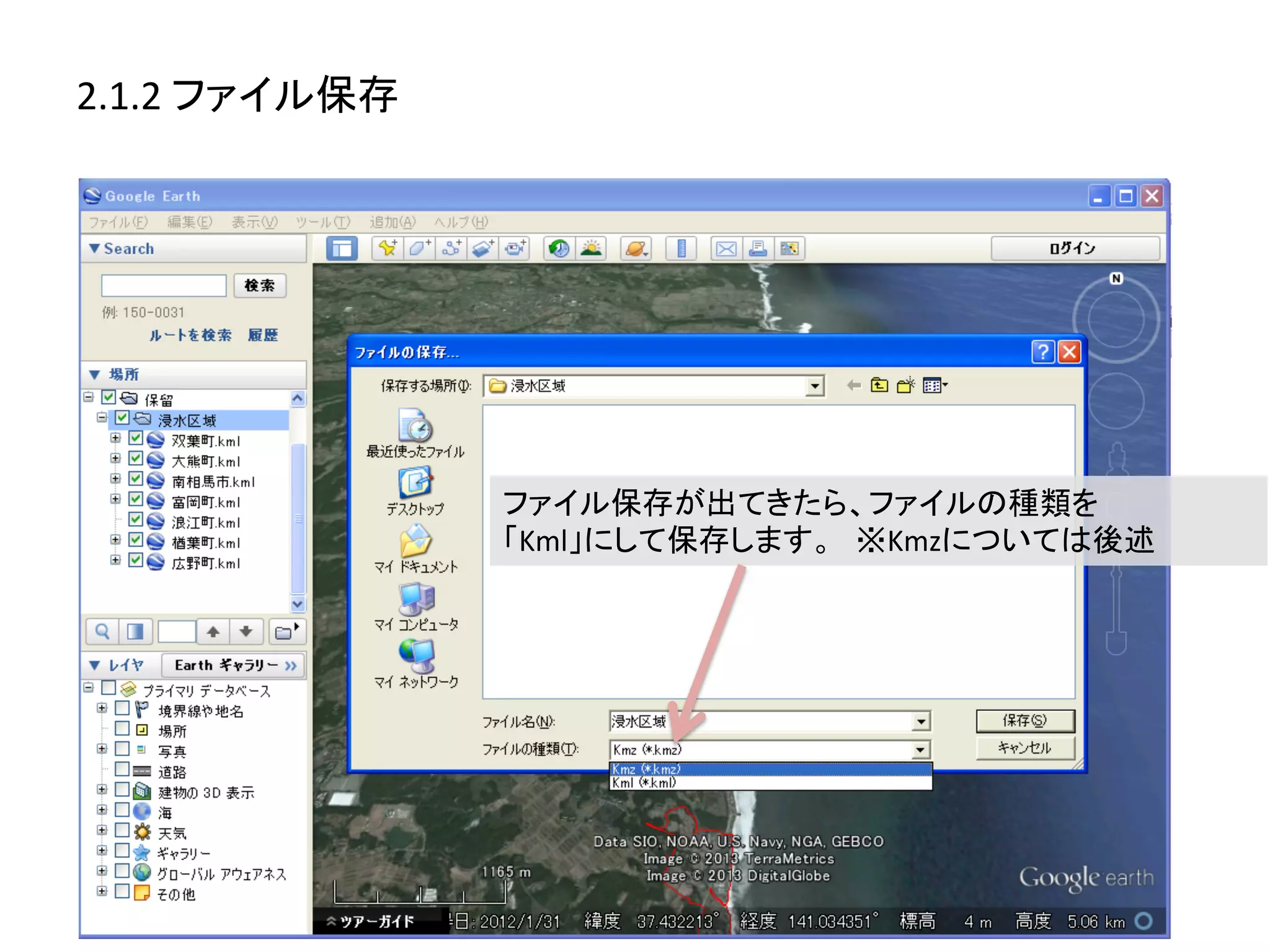Open the 編集(E) menu
The height and width of the screenshot is (952, 1270).
[190, 222]
